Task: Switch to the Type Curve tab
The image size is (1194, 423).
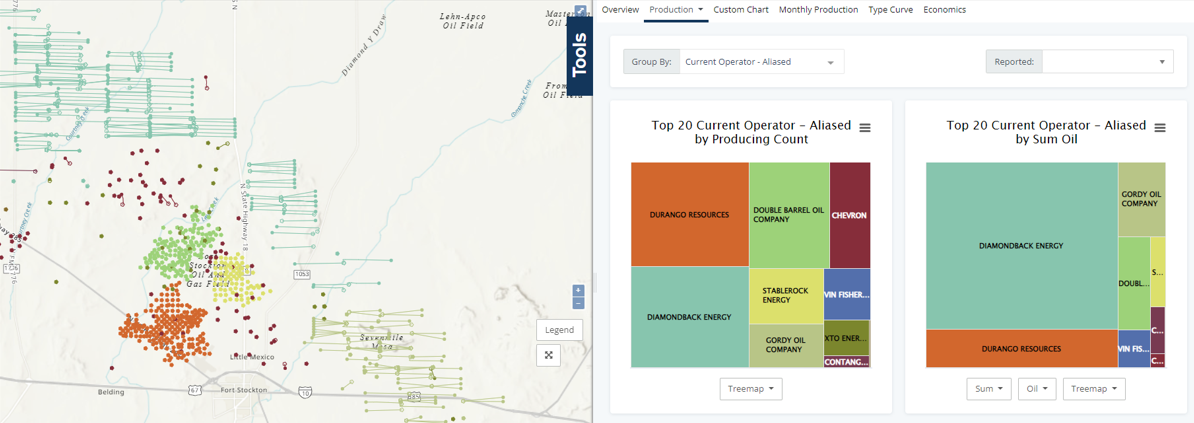Action: [x=891, y=10]
